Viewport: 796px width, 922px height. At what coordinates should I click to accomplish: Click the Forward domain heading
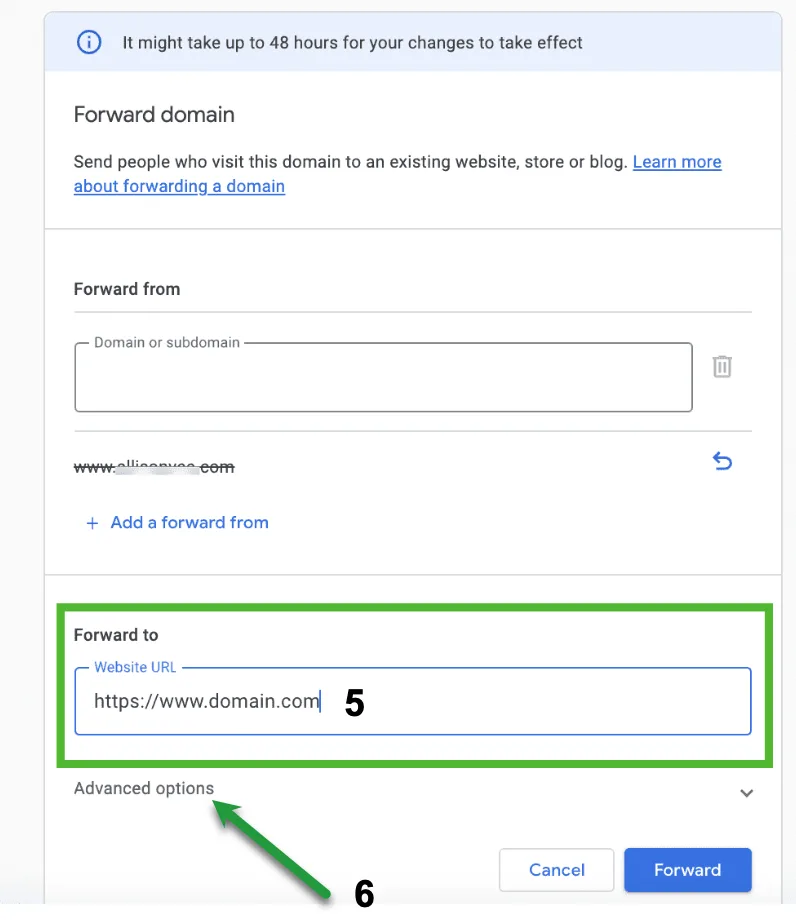154,114
